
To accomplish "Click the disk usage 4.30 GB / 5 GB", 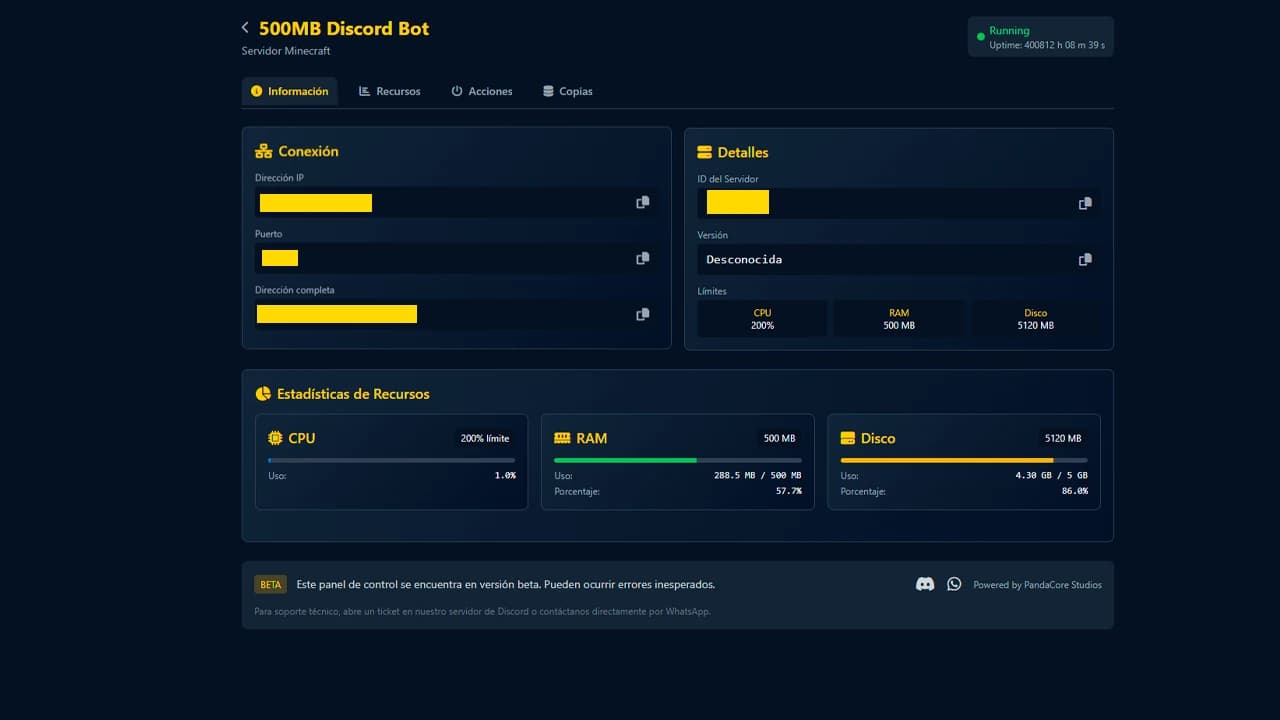I will click(1051, 476).
